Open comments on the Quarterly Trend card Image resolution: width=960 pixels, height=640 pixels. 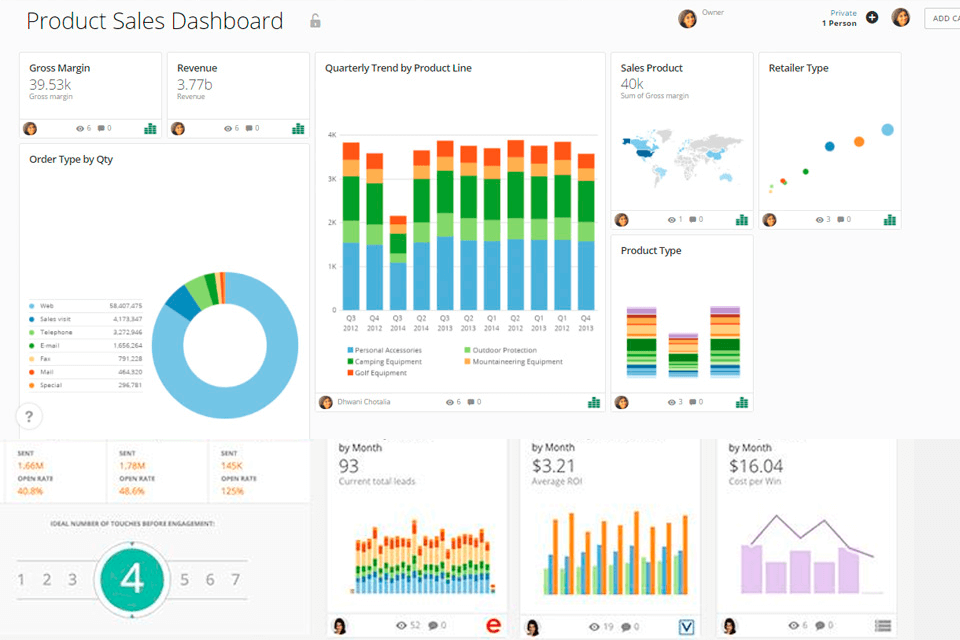[x=470, y=403]
